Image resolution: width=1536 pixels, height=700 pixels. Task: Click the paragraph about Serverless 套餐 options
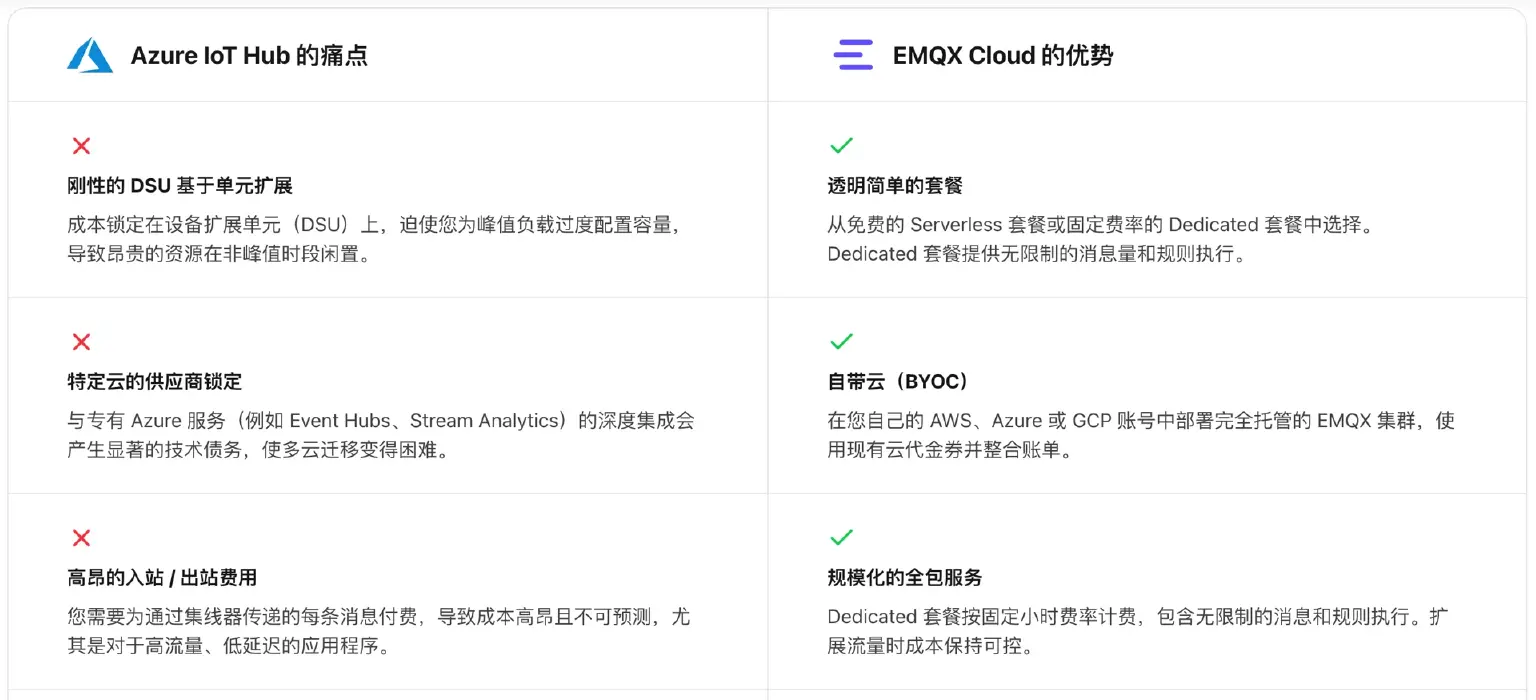(x=1100, y=239)
